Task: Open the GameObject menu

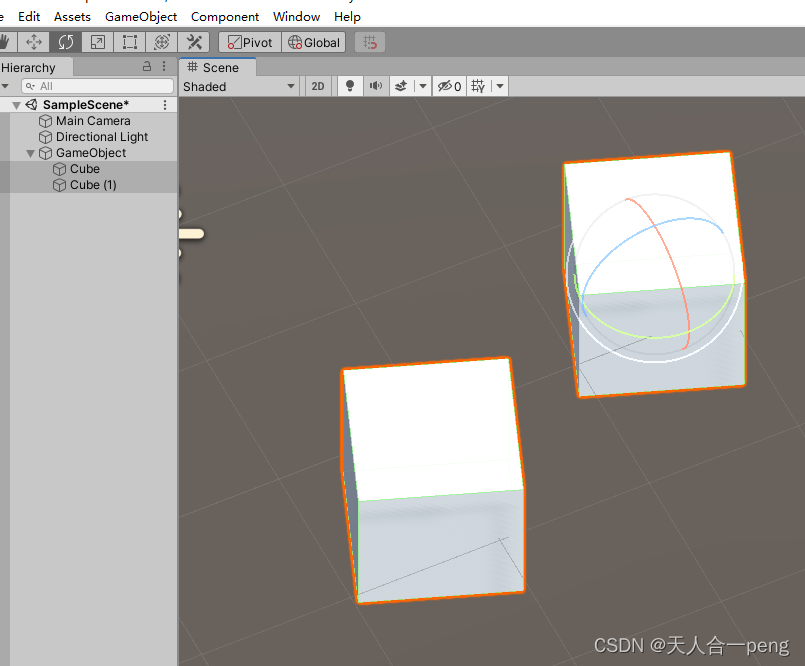Action: [140, 16]
